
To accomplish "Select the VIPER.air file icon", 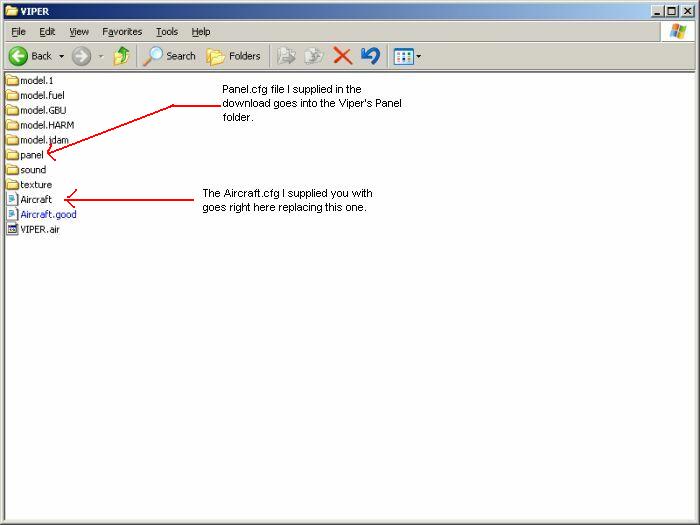I will pos(12,229).
